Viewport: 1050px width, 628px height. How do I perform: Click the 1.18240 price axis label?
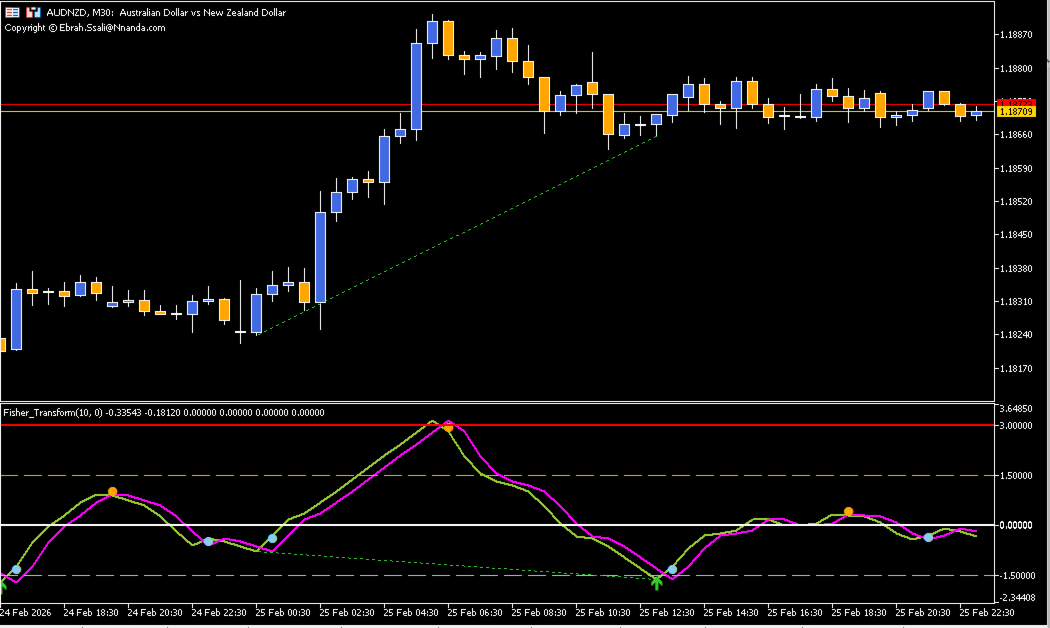coord(1015,335)
